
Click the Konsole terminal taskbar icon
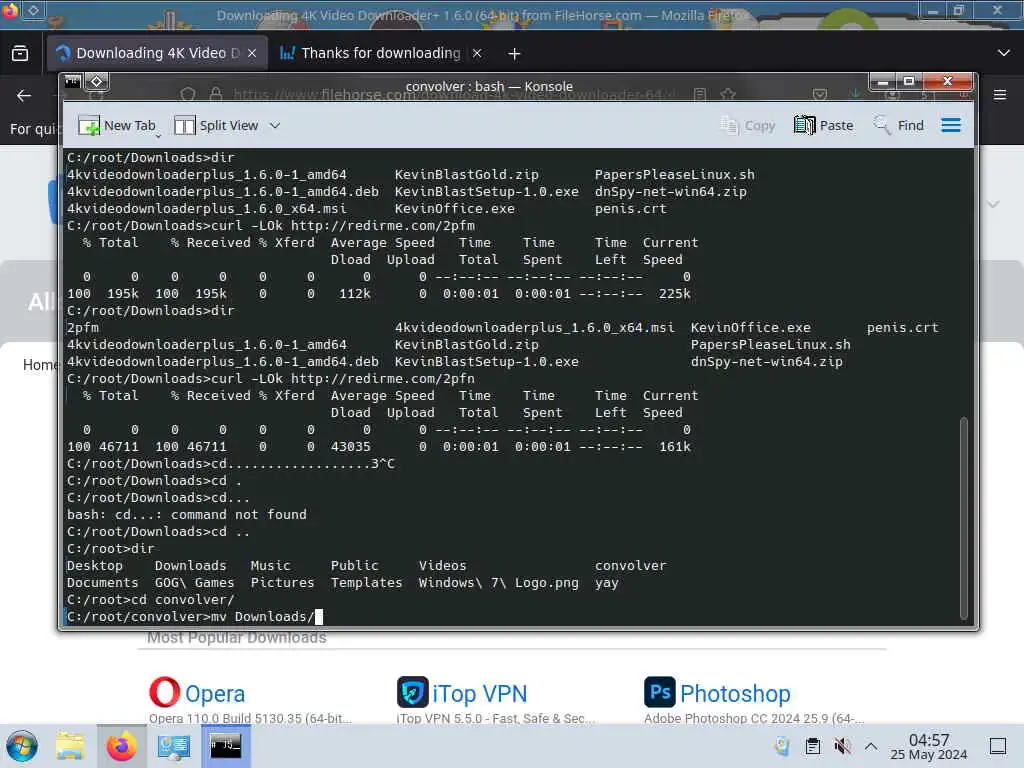click(225, 746)
